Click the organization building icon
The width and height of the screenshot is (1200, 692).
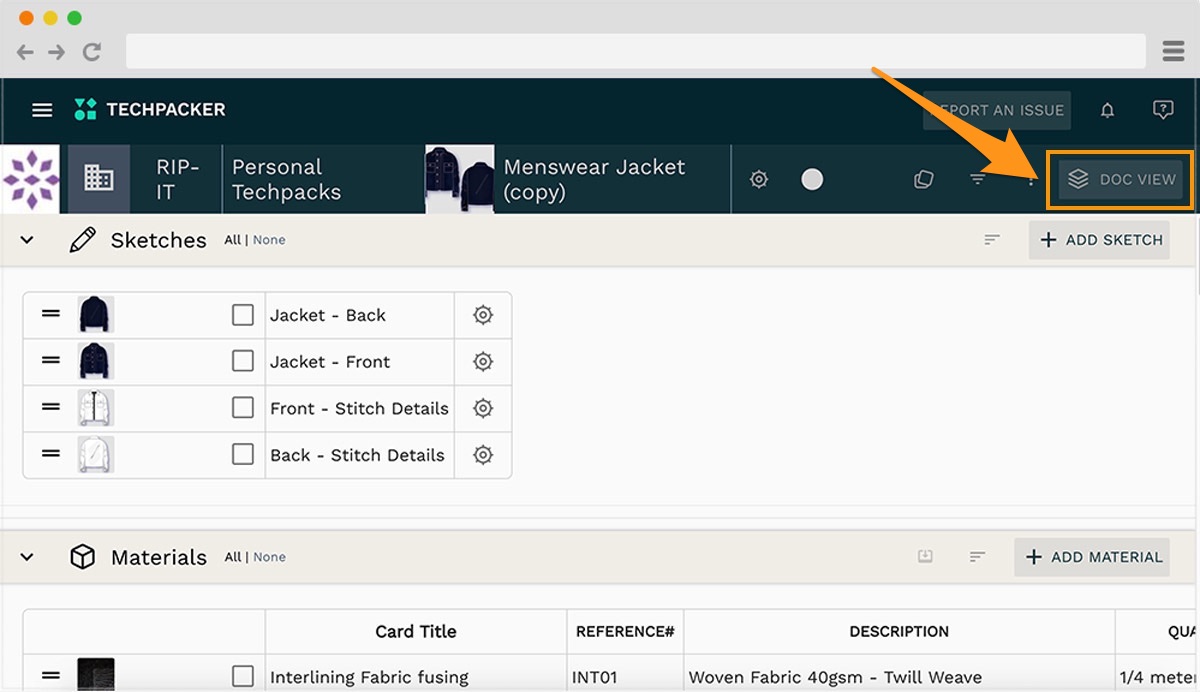[x=98, y=179]
